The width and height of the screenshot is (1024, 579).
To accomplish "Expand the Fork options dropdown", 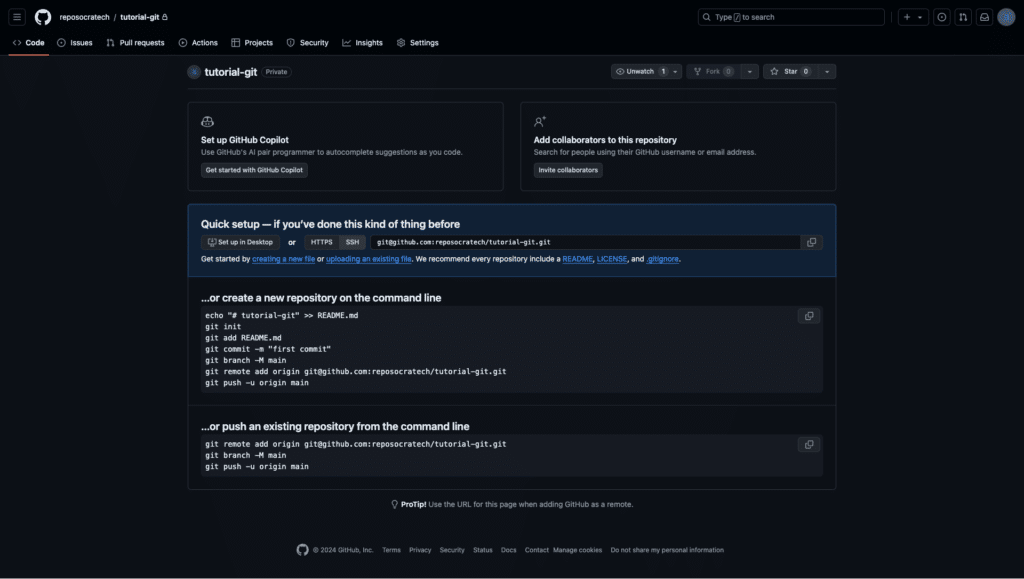I will pyautogui.click(x=750, y=71).
